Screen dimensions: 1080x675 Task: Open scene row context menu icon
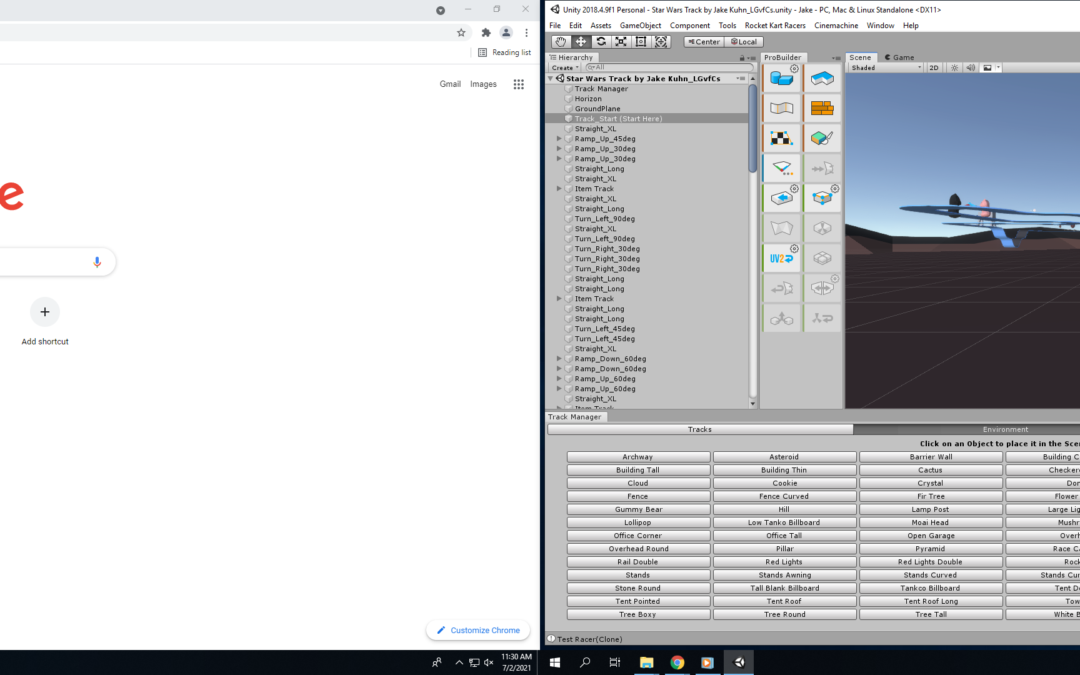point(741,79)
